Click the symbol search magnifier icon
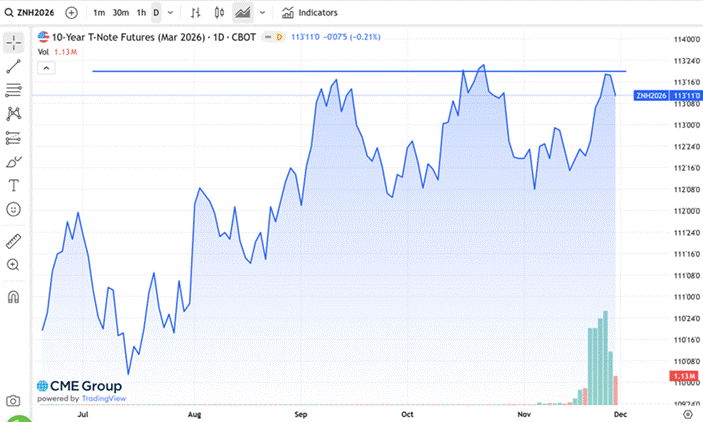The height and width of the screenshot is (422, 703). [9, 13]
